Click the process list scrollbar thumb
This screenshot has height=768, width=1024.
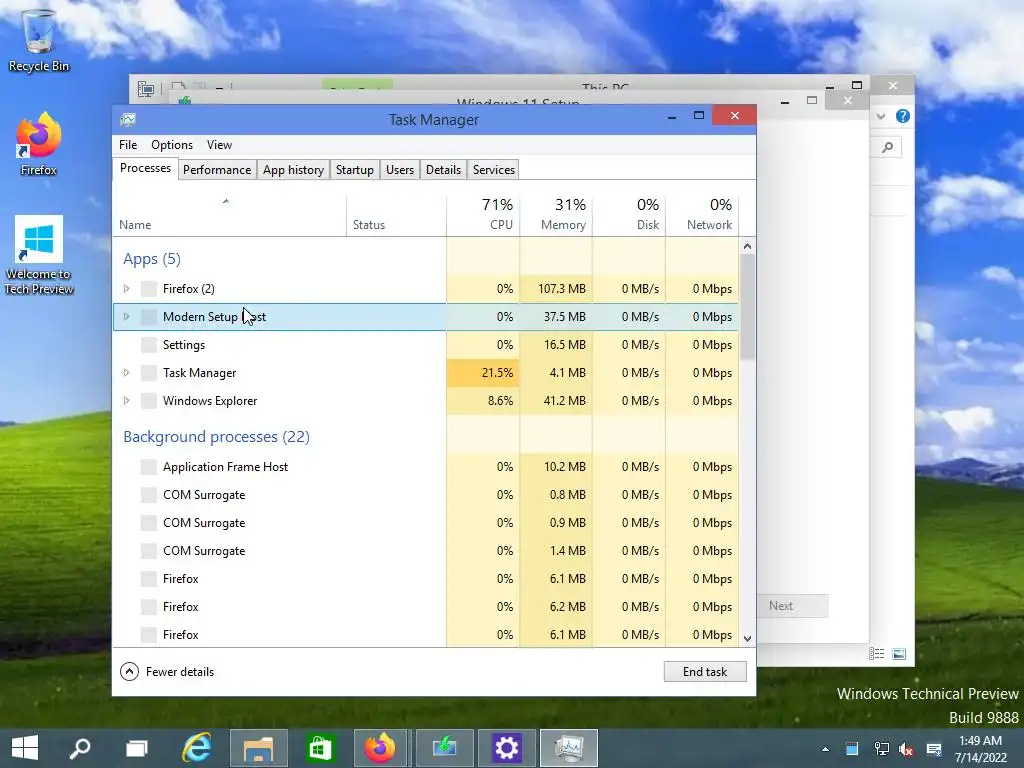point(747,307)
